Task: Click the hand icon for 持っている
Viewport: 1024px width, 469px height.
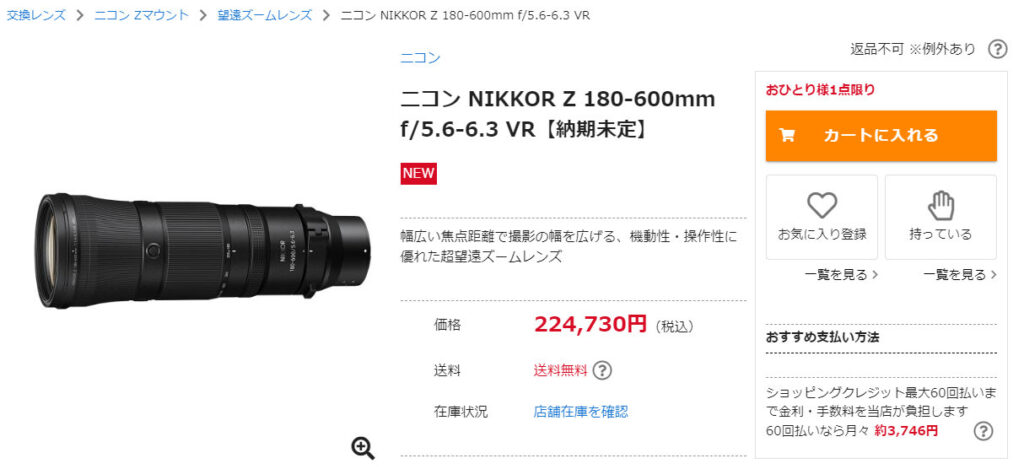Action: point(941,205)
